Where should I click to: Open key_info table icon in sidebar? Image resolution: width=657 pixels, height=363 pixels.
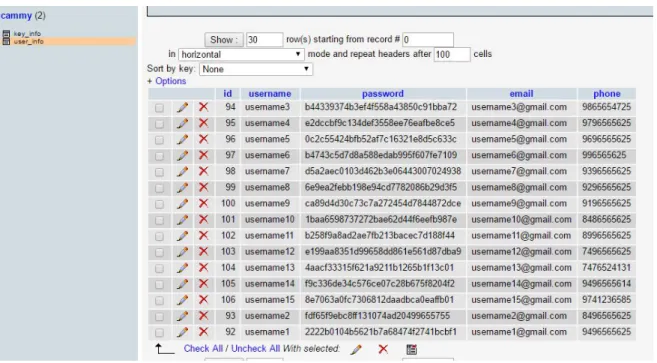[6, 34]
